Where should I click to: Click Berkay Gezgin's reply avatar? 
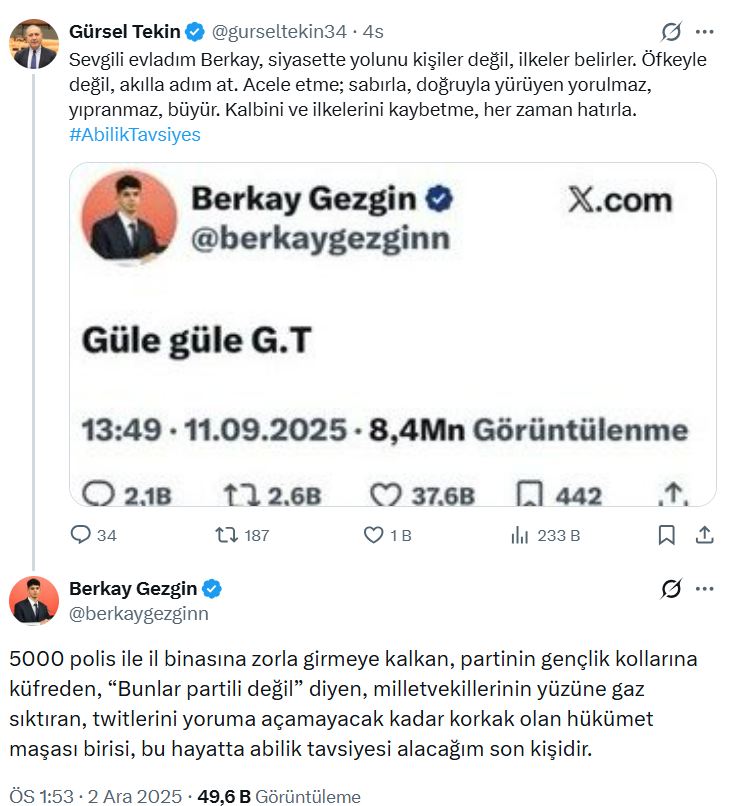click(34, 600)
